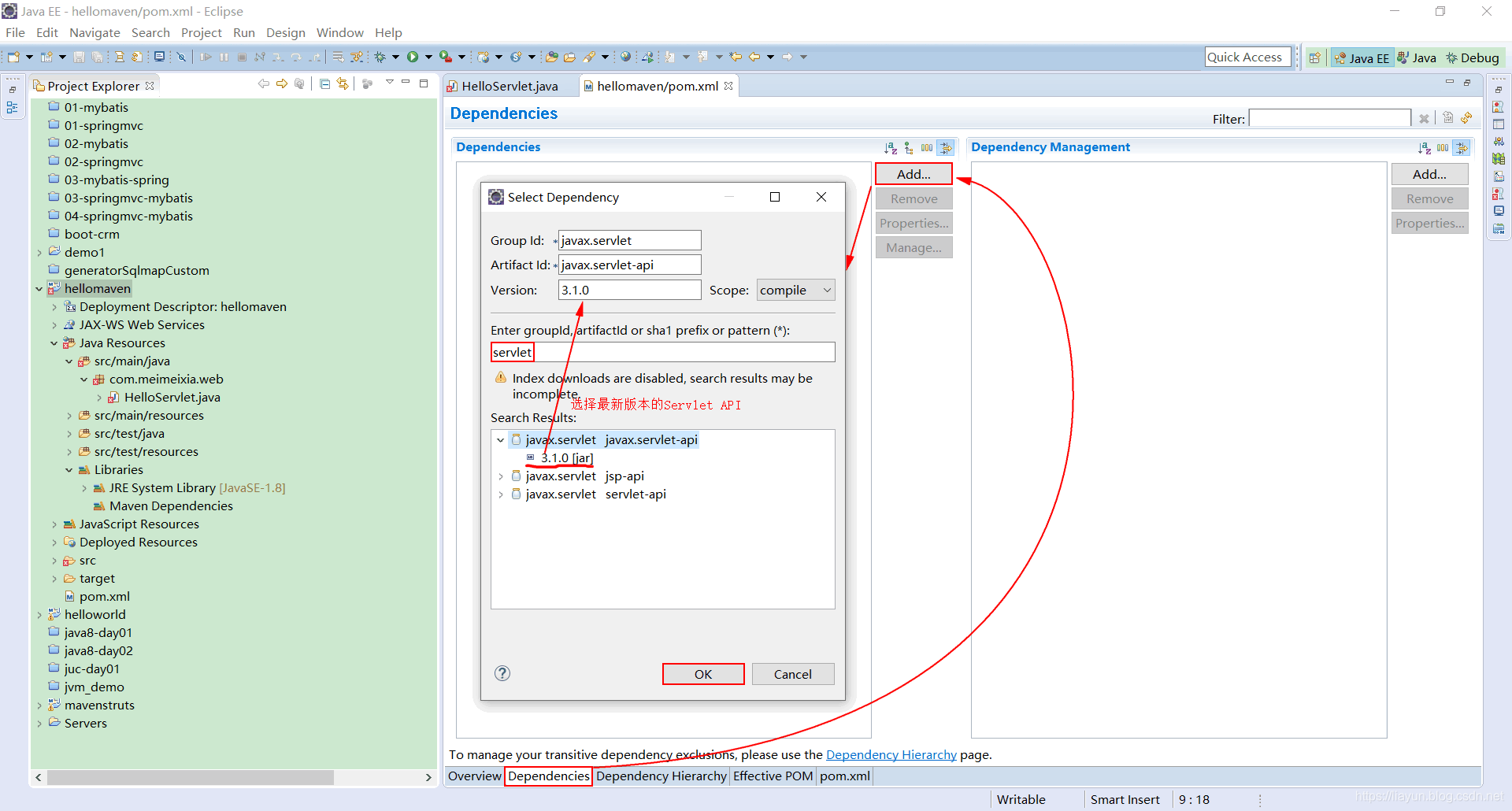This screenshot has height=811, width=1512.
Task: Click Collapse All in Project Explorer
Action: [325, 83]
